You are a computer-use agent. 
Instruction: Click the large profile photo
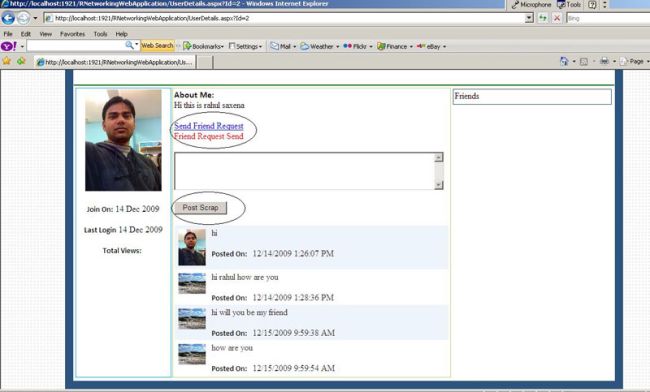tap(123, 140)
